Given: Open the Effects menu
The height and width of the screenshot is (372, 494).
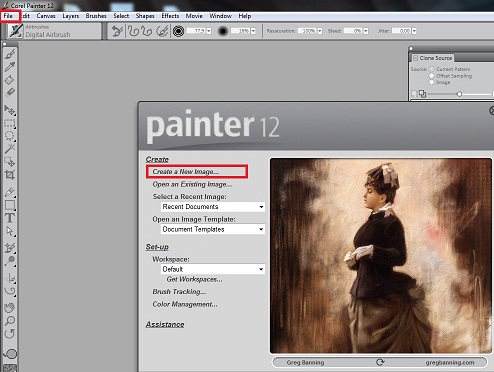Looking at the screenshot, I should [170, 16].
